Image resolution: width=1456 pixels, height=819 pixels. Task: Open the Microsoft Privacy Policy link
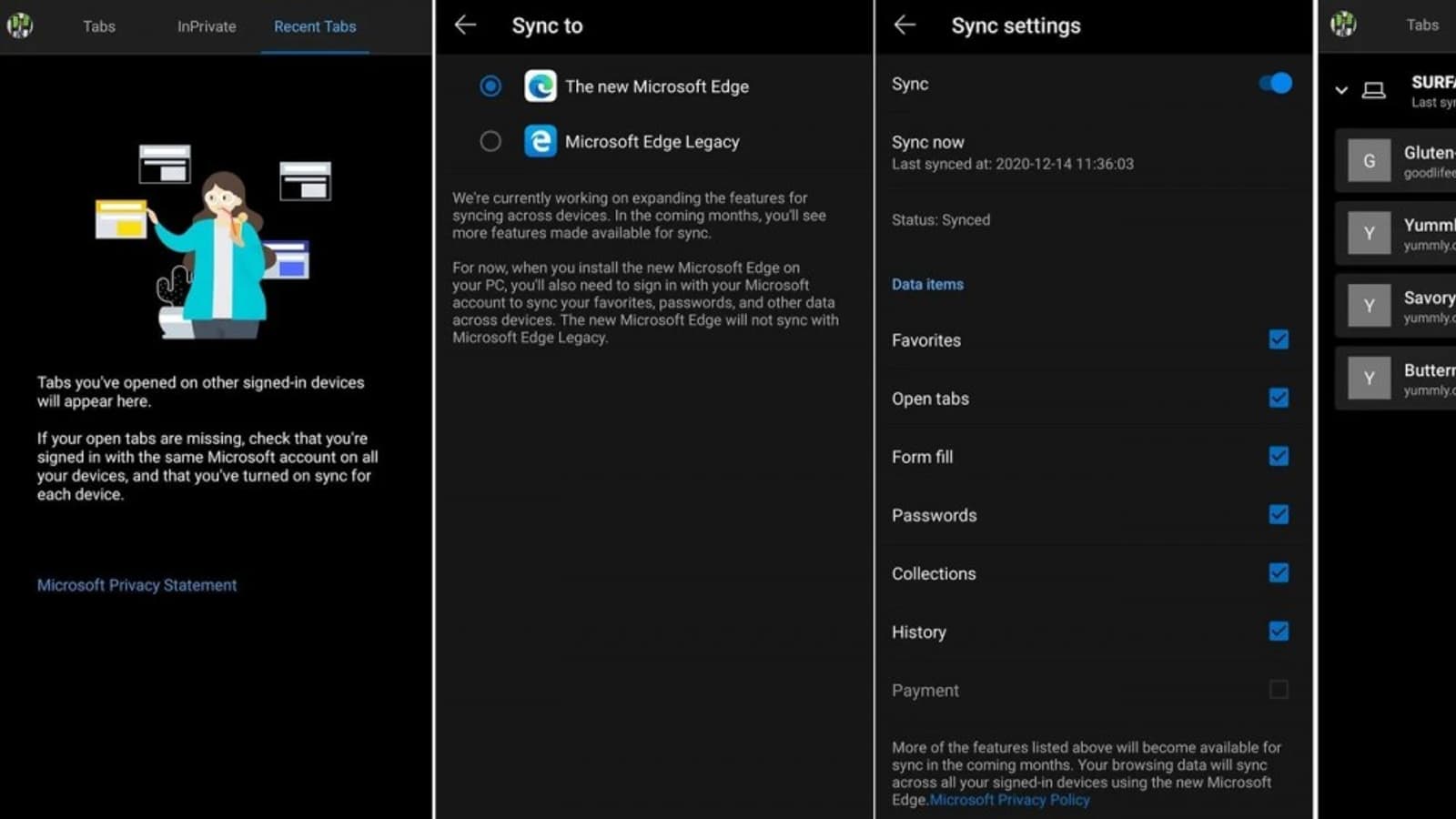point(1009,800)
